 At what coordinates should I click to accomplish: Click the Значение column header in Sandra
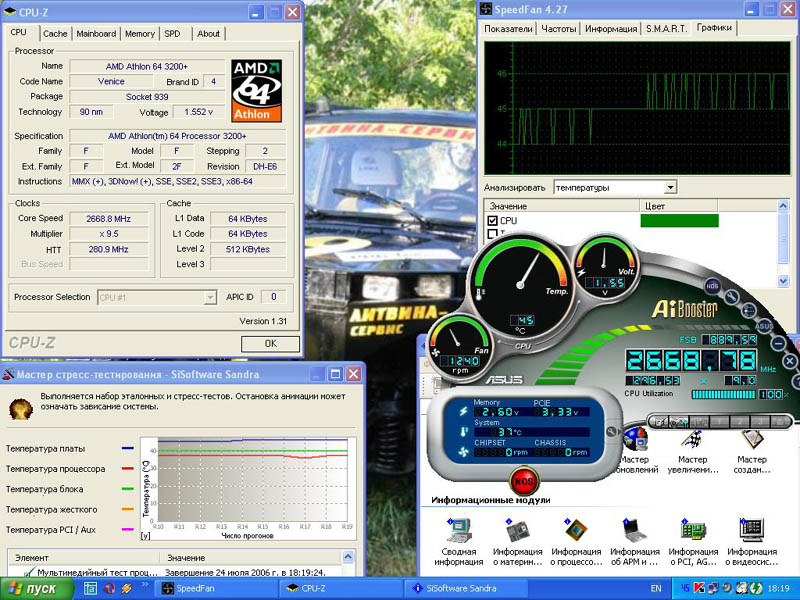(x=250, y=558)
